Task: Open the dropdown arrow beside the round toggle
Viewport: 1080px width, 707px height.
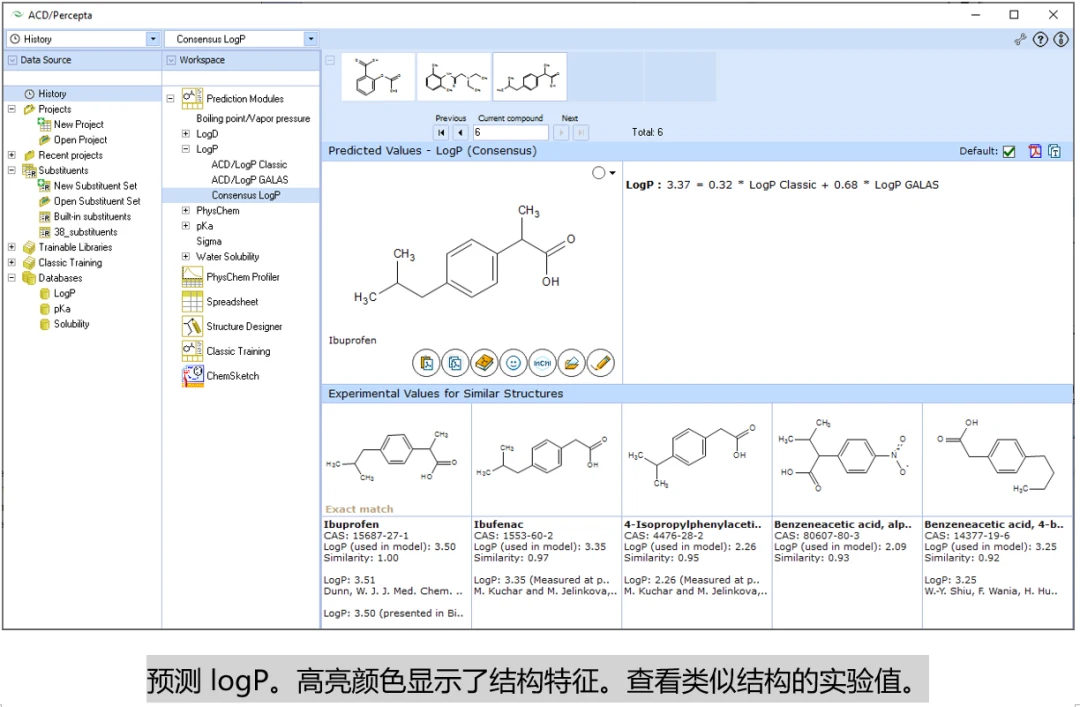Action: point(612,173)
